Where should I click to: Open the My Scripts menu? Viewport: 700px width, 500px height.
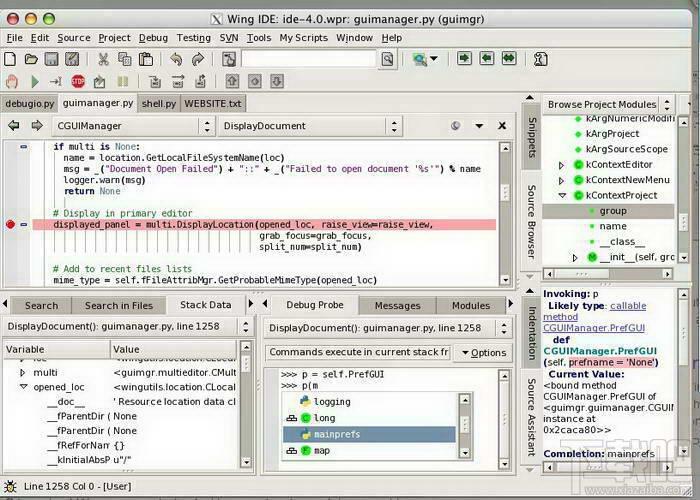tap(304, 38)
